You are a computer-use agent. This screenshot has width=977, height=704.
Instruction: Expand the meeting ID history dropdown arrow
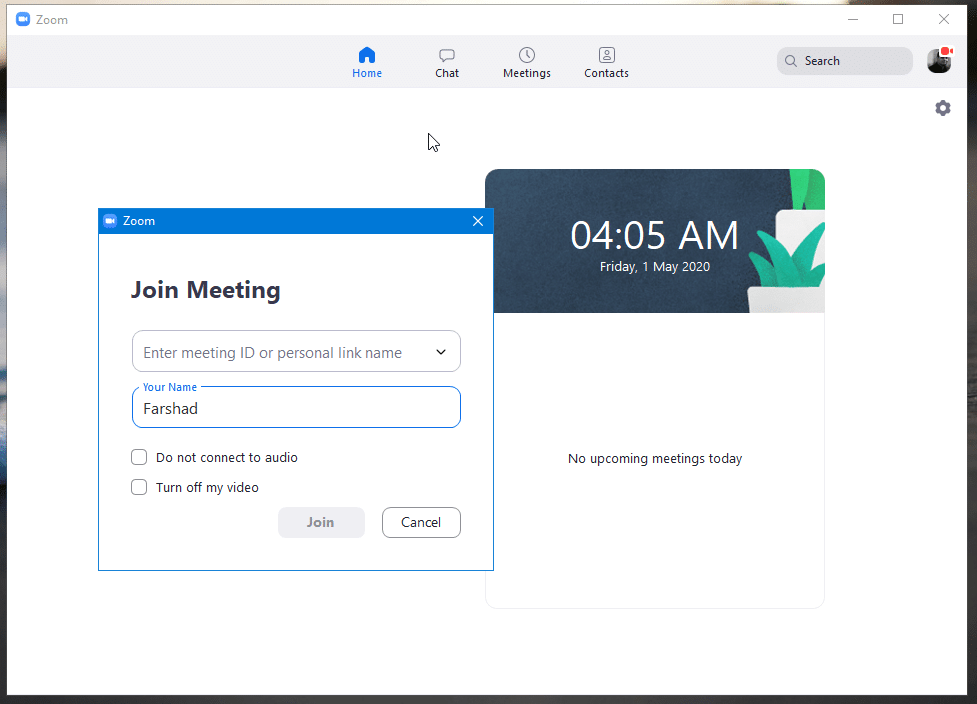[x=441, y=352]
